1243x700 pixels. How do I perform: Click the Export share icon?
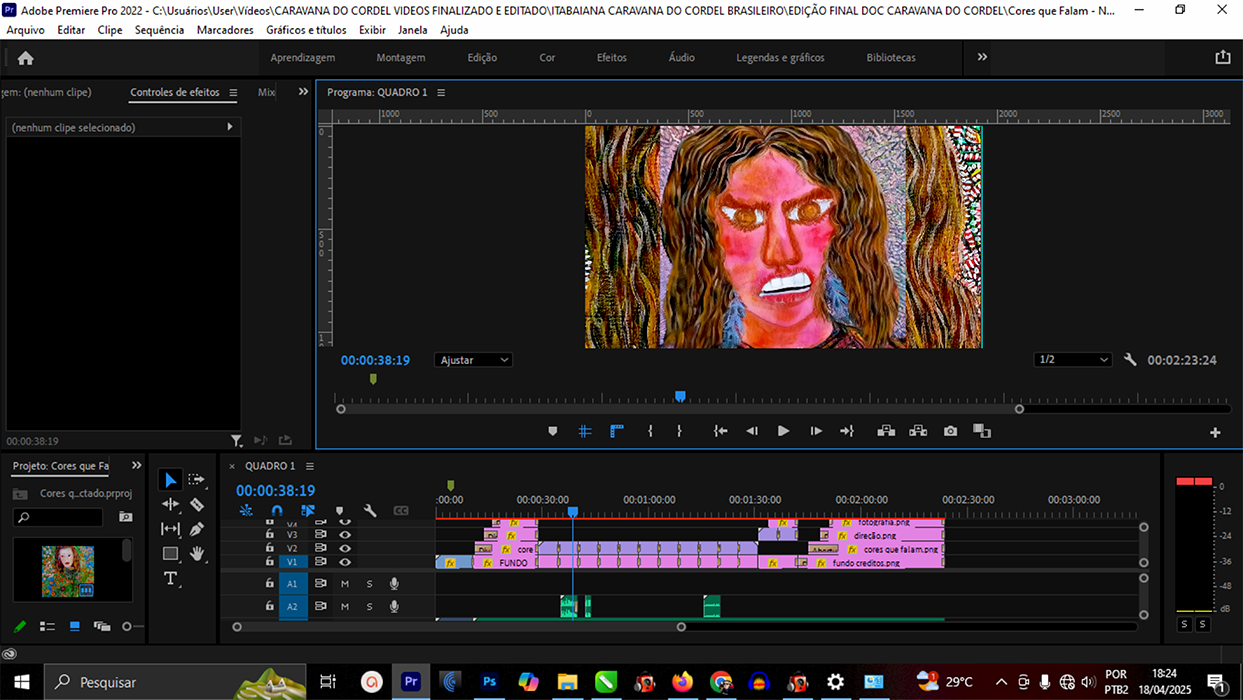[x=1222, y=58]
